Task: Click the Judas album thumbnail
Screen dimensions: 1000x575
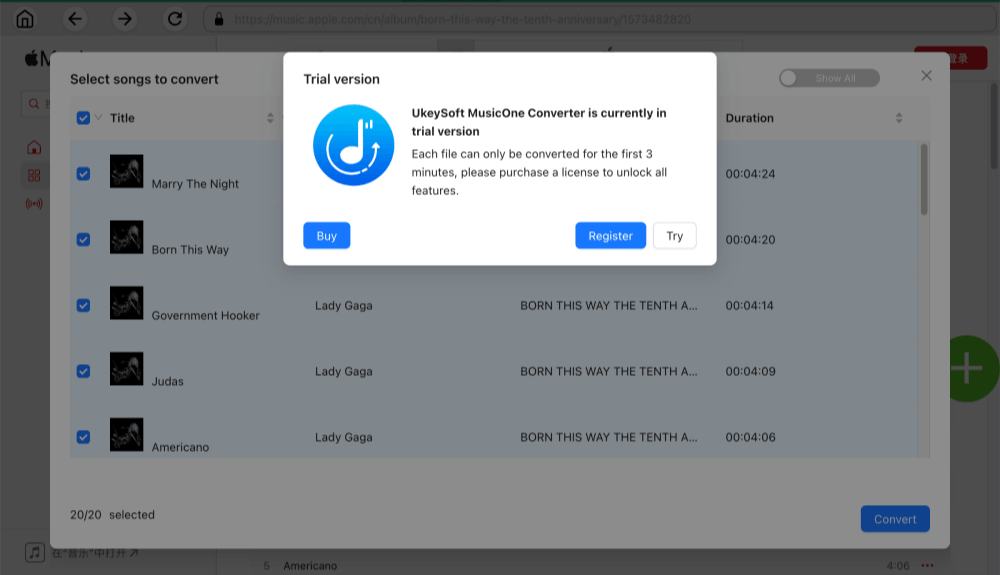Action: (x=126, y=368)
